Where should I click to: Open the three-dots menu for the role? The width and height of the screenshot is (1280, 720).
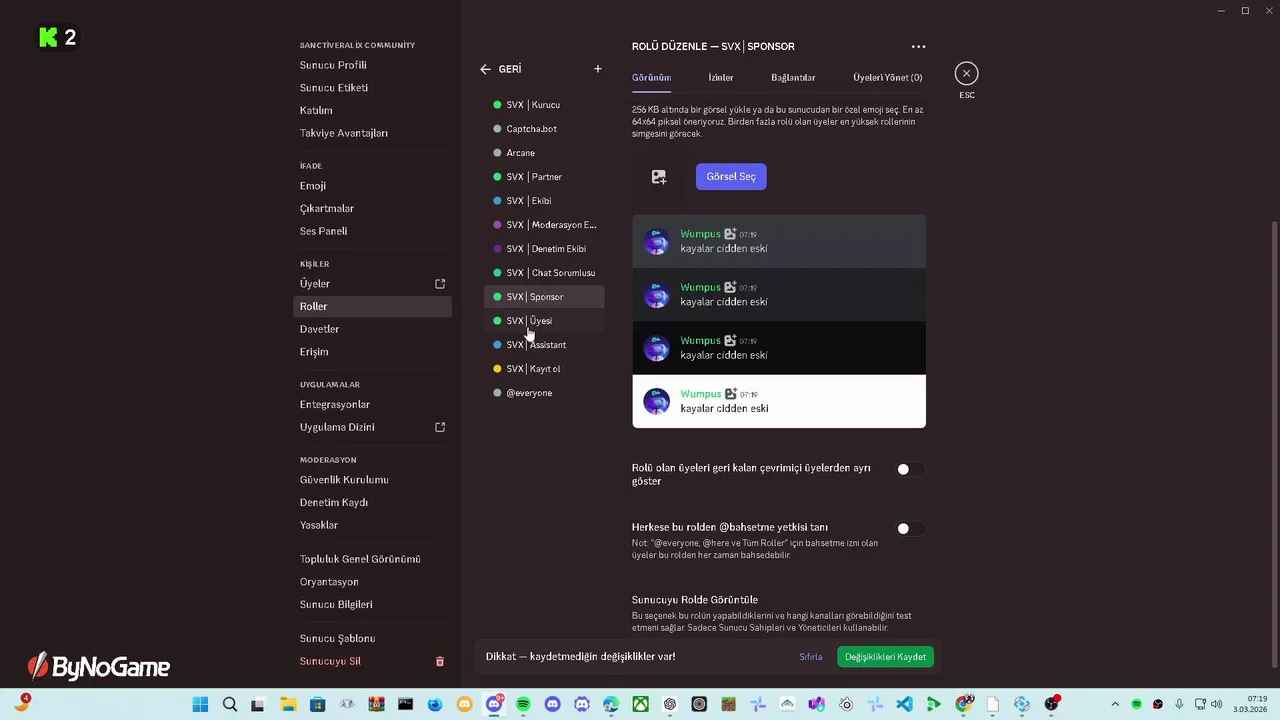[x=918, y=46]
